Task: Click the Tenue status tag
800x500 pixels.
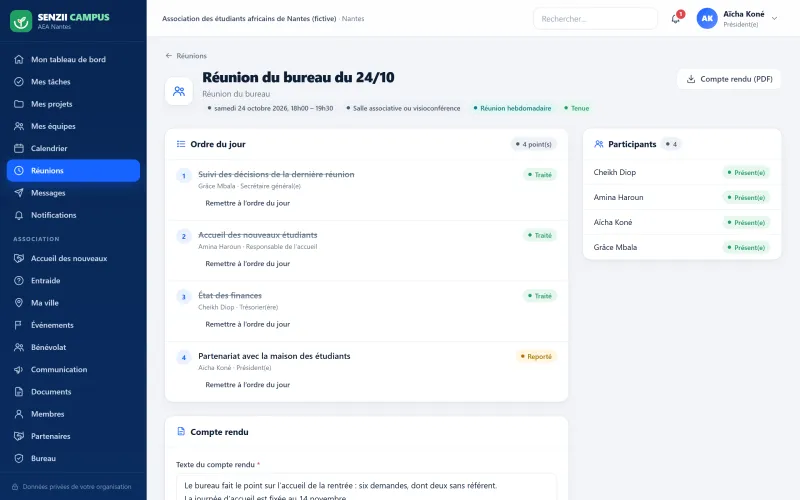Action: pyautogui.click(x=577, y=108)
